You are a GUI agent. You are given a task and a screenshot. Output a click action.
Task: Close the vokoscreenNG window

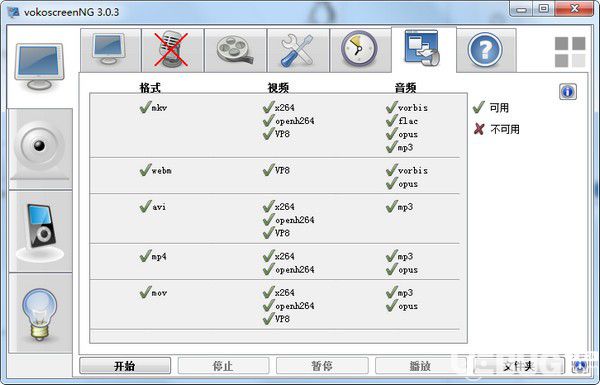(574, 9)
